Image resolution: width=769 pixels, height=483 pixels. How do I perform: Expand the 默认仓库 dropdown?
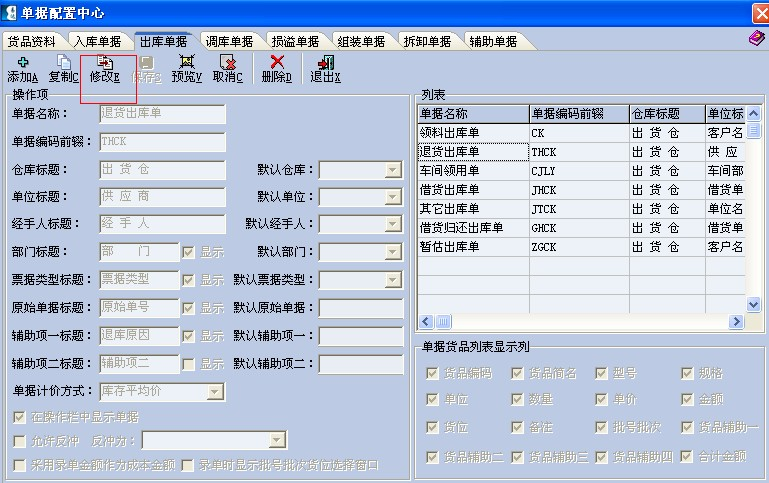[x=393, y=170]
